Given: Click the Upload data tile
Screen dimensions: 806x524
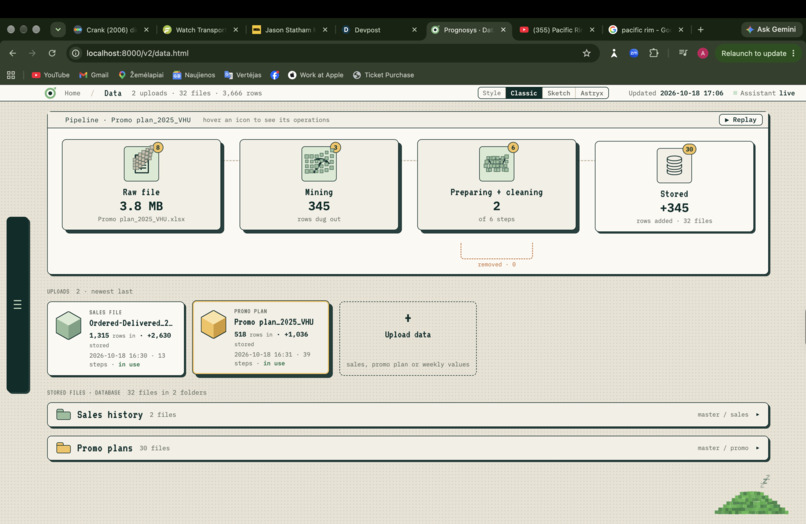Looking at the screenshot, I should point(408,338).
